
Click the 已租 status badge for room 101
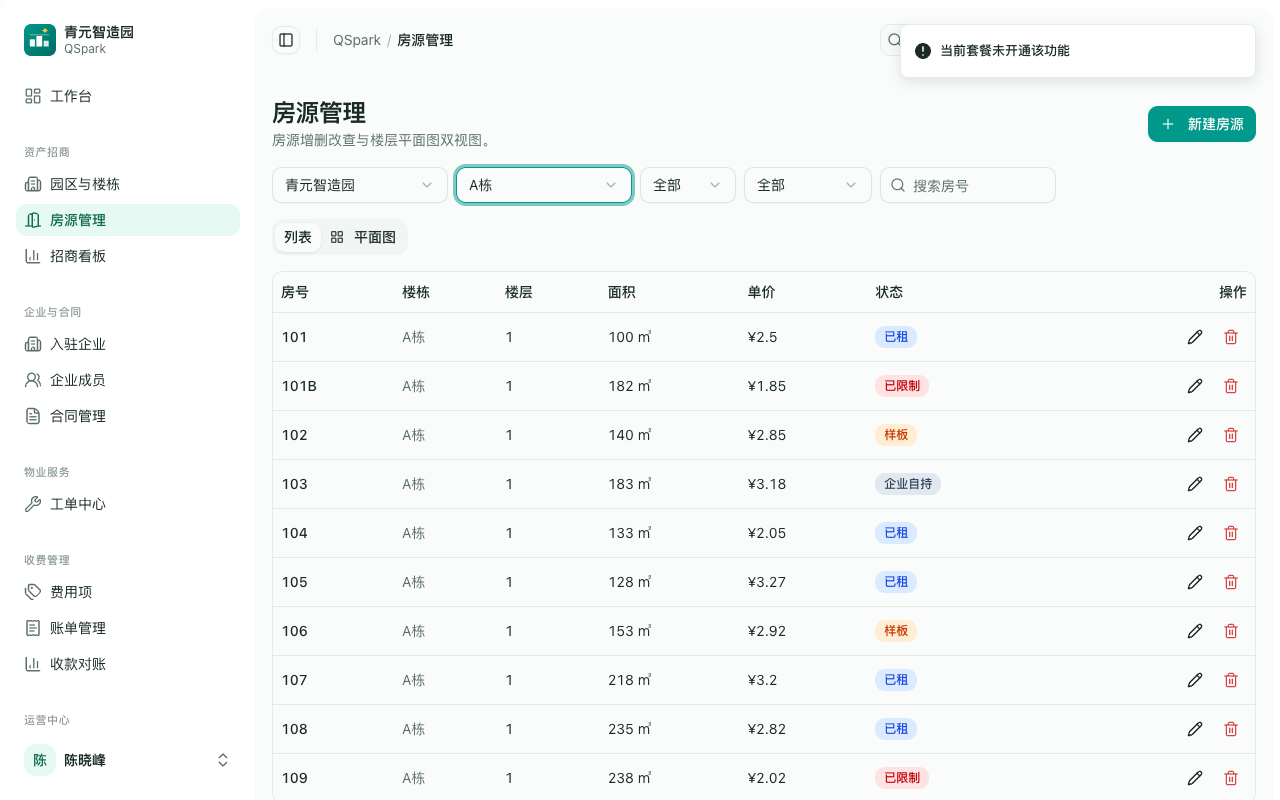[896, 337]
